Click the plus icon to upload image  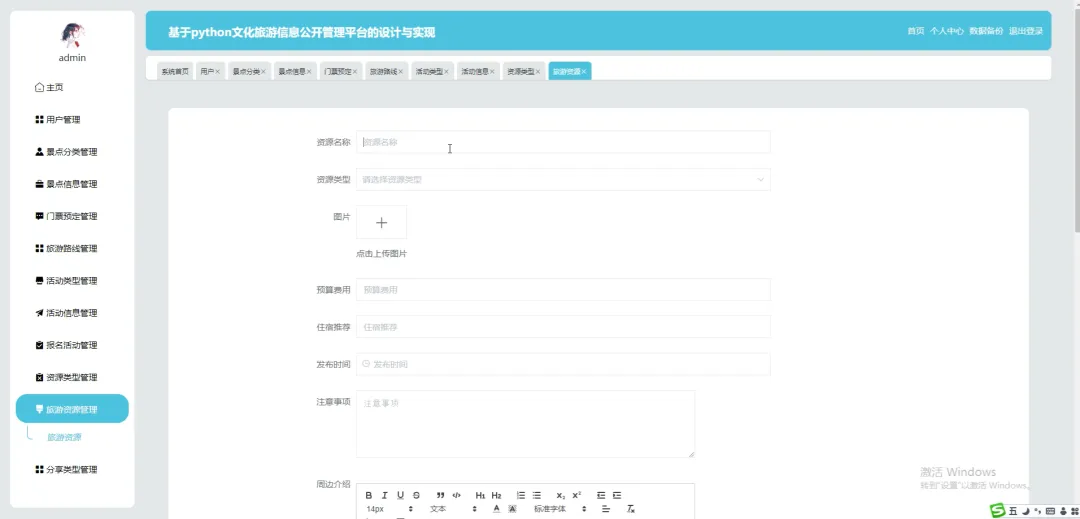[382, 222]
